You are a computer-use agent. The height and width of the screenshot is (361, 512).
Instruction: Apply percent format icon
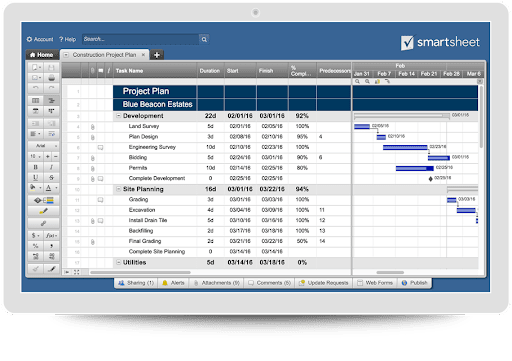[x=35, y=246]
